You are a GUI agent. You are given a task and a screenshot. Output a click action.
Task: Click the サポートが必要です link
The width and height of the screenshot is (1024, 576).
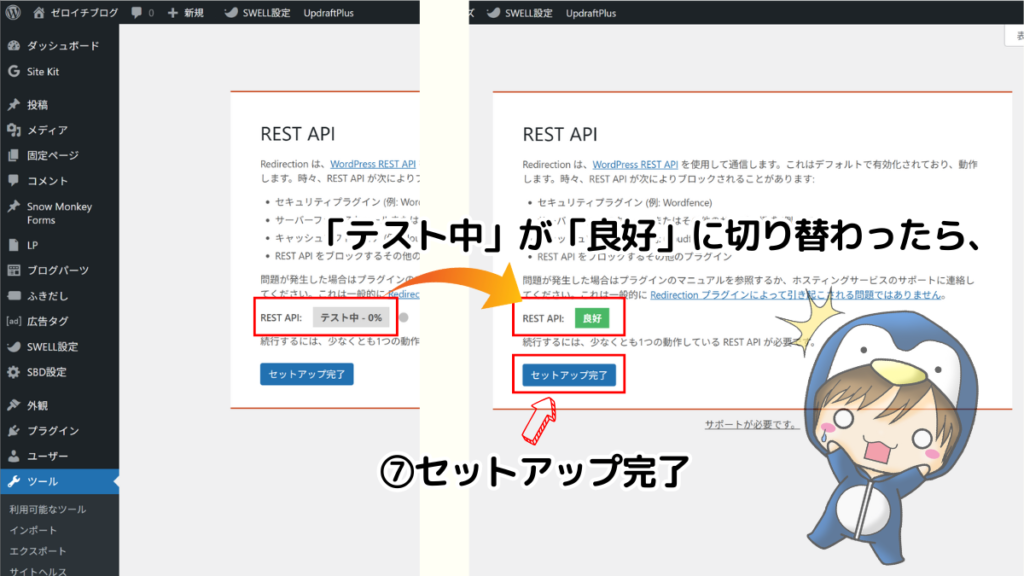tap(751, 424)
